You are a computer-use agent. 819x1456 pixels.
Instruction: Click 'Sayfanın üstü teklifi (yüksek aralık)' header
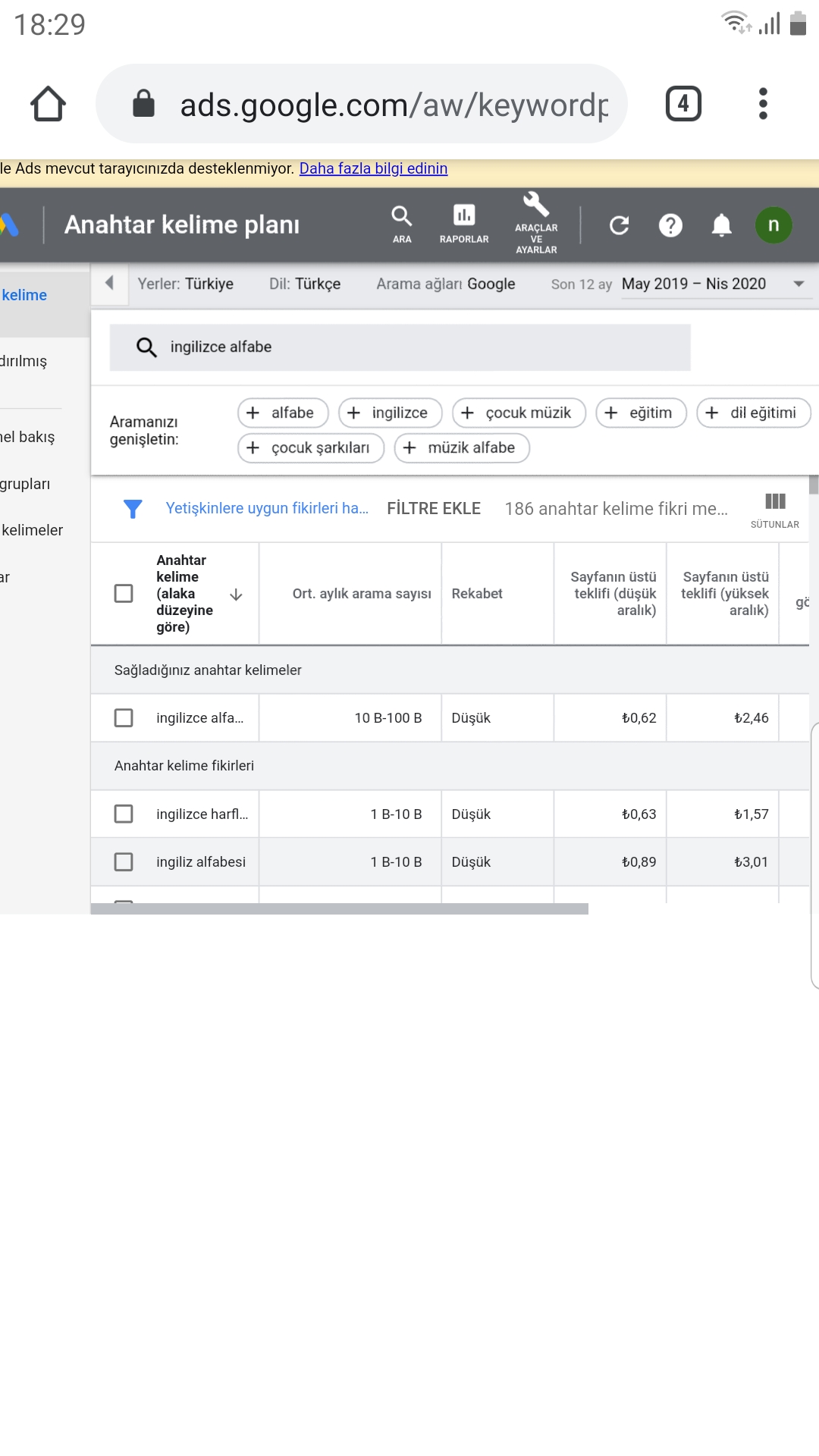725,594
